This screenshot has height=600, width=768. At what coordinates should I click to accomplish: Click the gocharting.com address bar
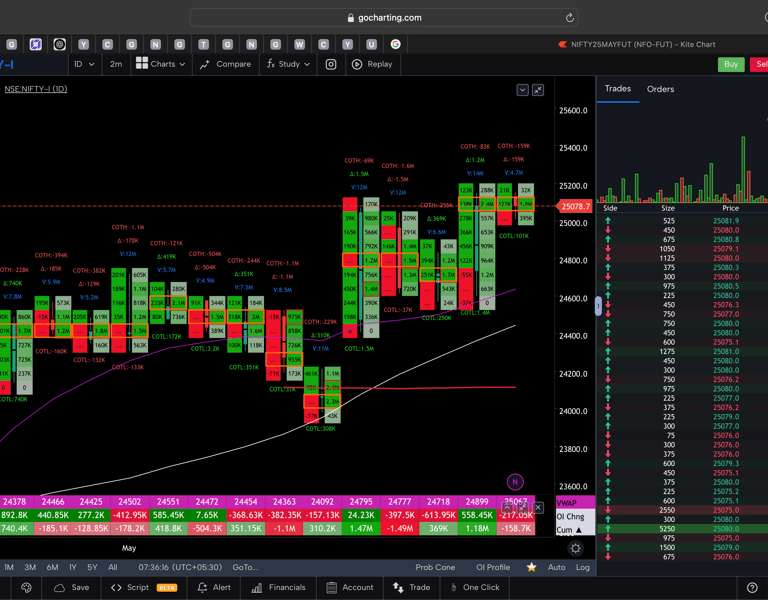pos(384,18)
